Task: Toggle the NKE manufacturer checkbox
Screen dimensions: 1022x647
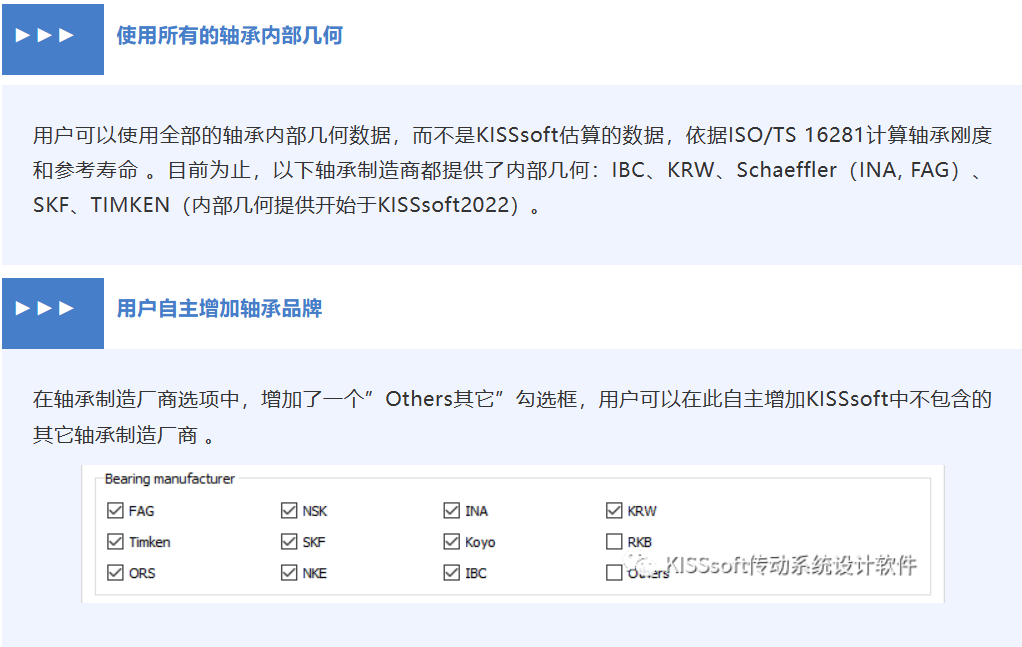Action: coord(289,573)
